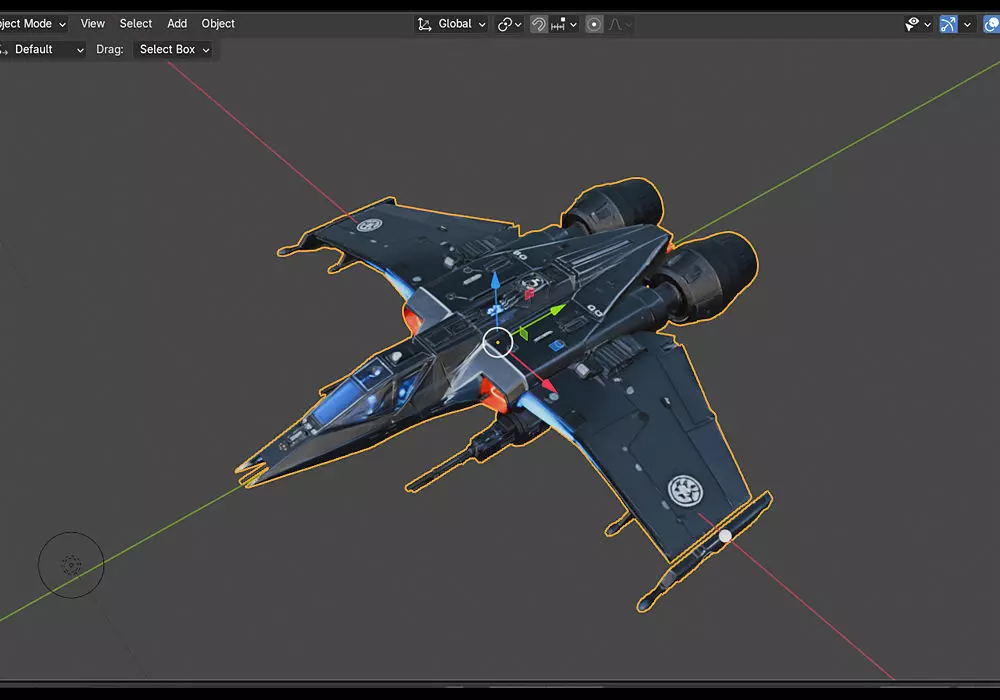Open the Select menu
This screenshot has height=700, width=1000.
(x=136, y=24)
